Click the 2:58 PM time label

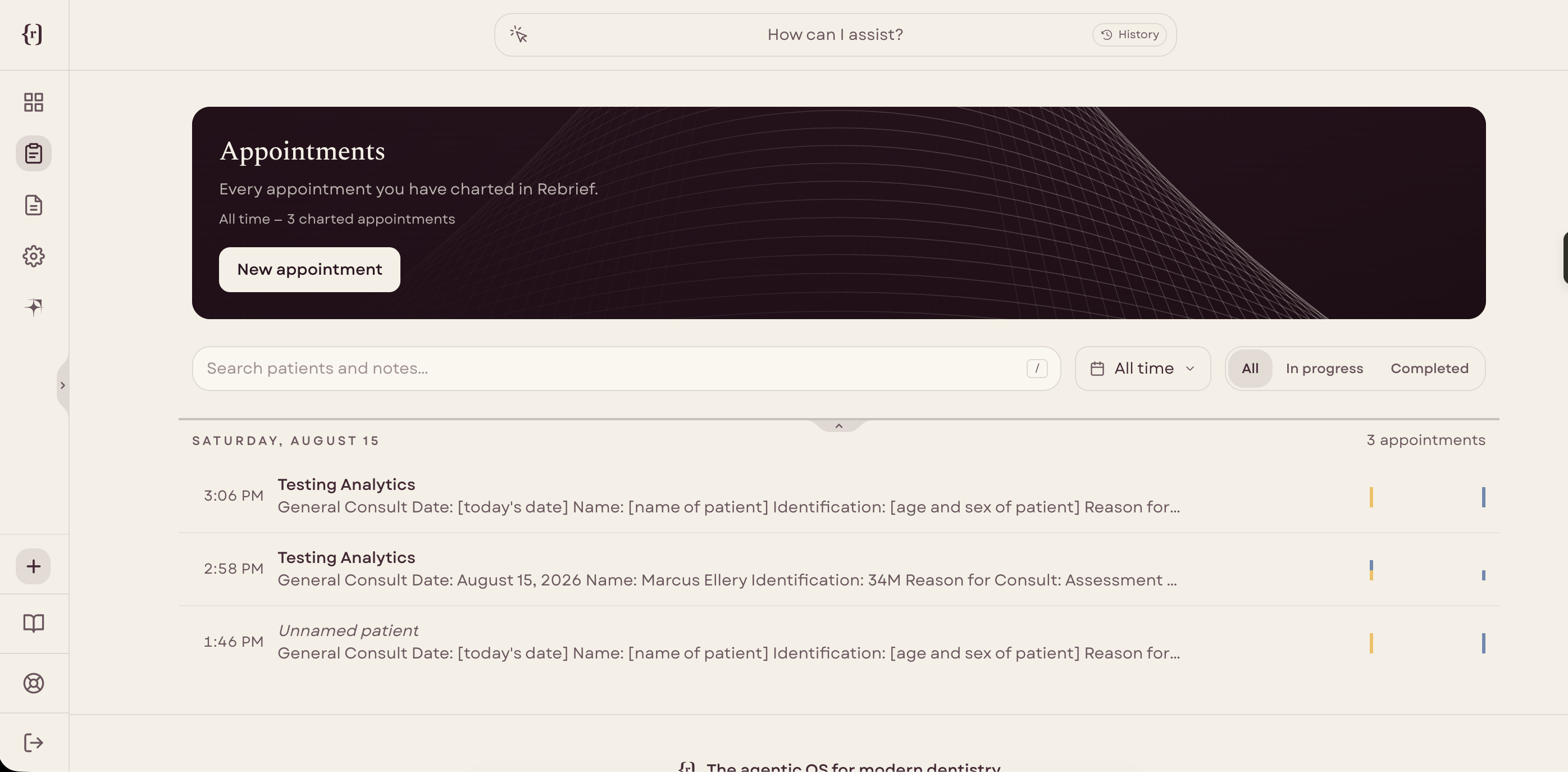pos(234,569)
